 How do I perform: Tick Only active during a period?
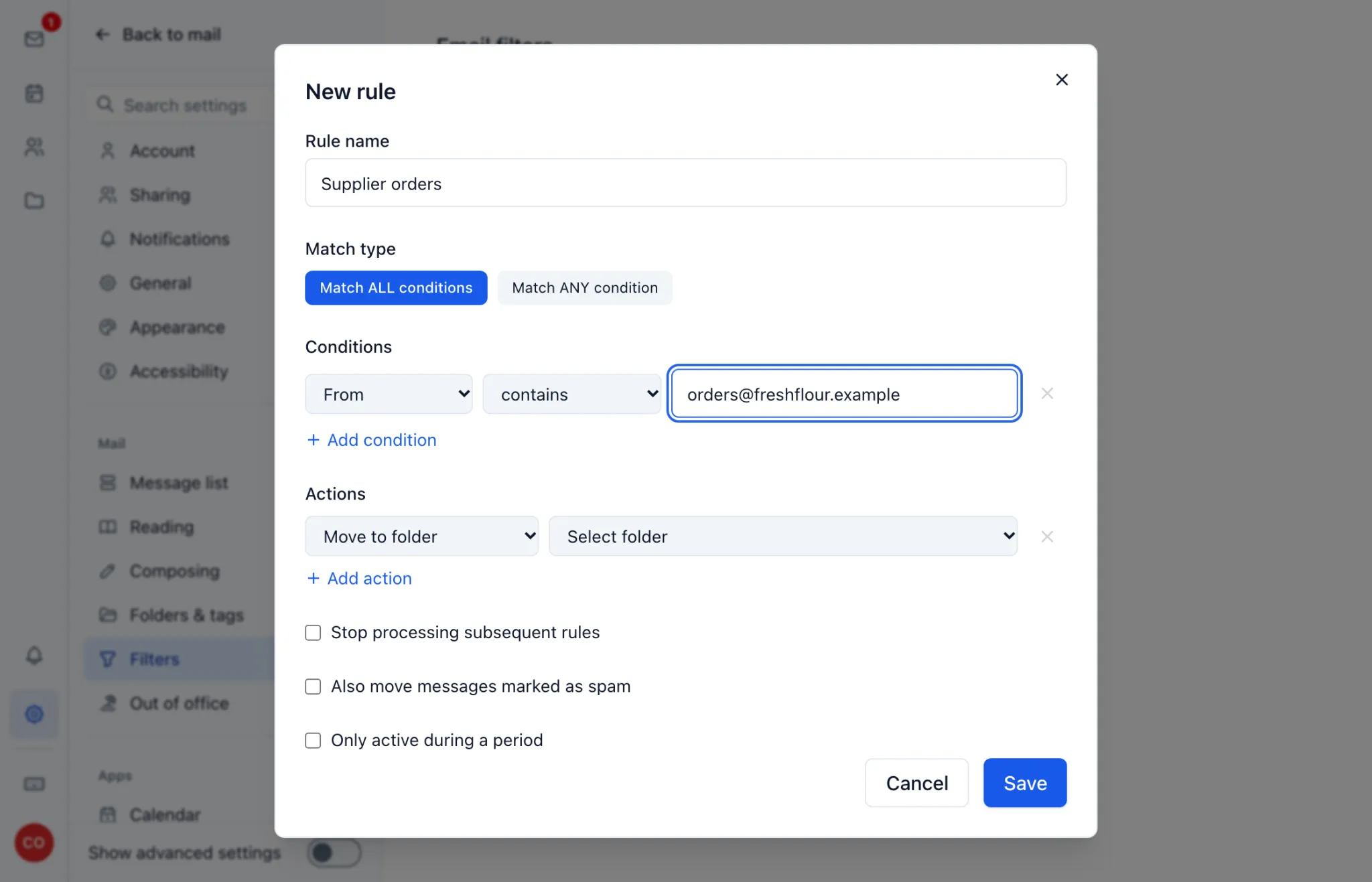(313, 741)
